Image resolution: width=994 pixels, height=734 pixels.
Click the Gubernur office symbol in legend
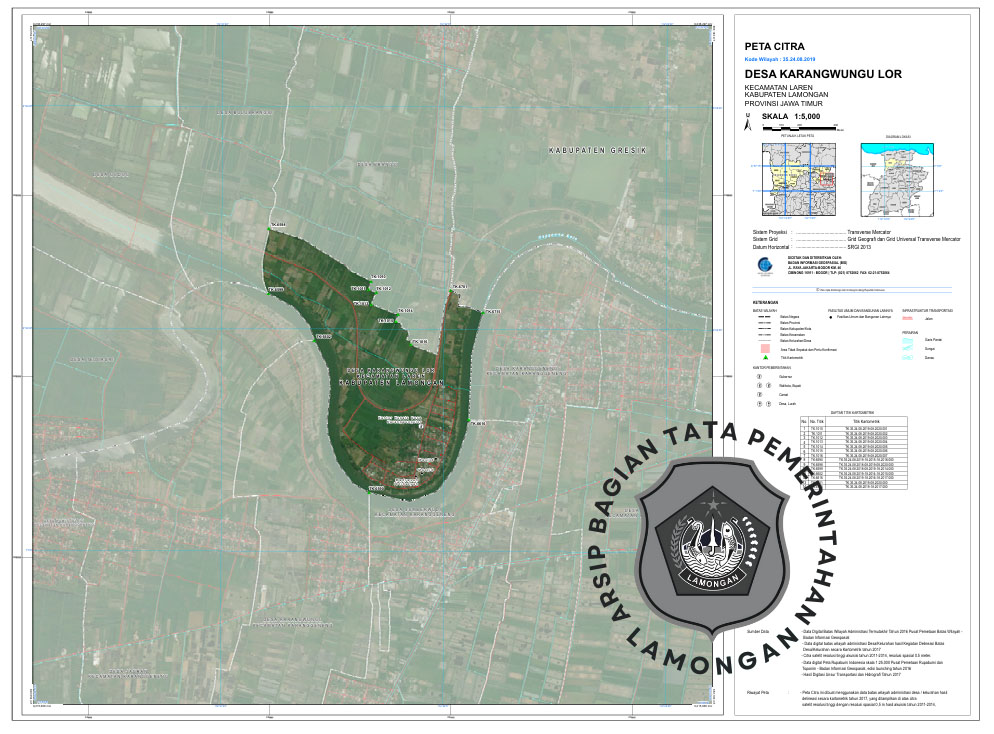(758, 377)
